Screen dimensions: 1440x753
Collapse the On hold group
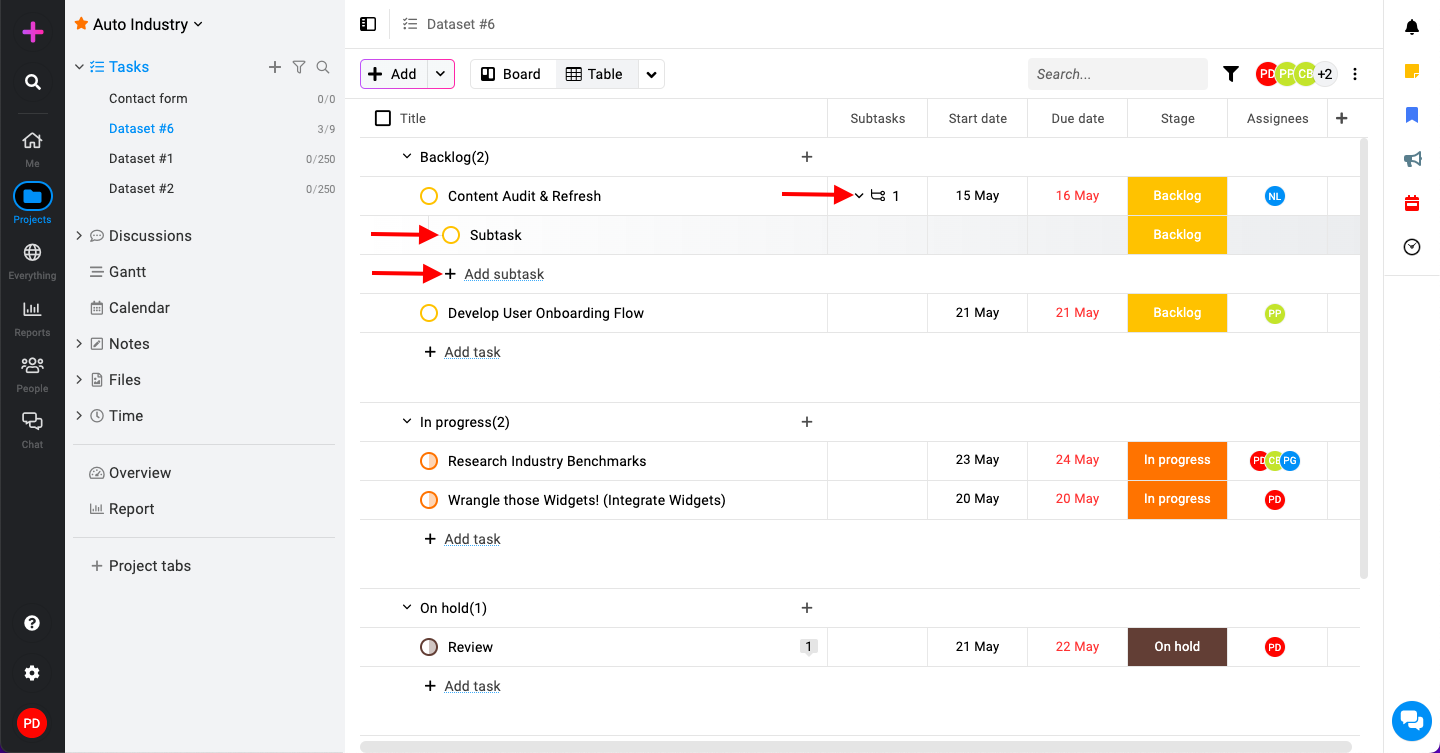tap(407, 608)
